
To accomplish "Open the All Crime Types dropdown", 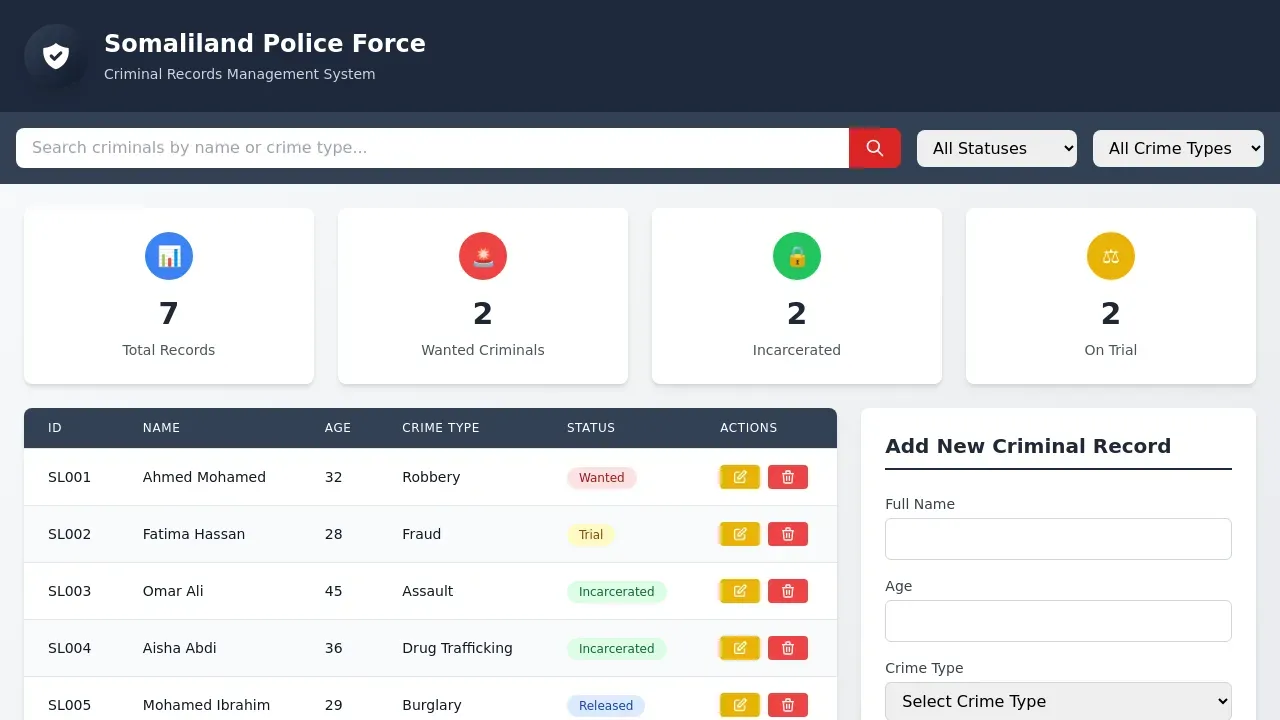I will [1178, 147].
